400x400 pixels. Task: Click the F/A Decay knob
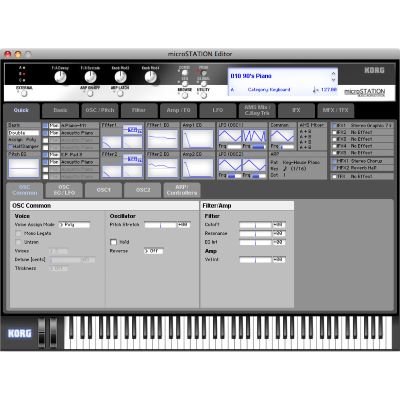point(60,77)
